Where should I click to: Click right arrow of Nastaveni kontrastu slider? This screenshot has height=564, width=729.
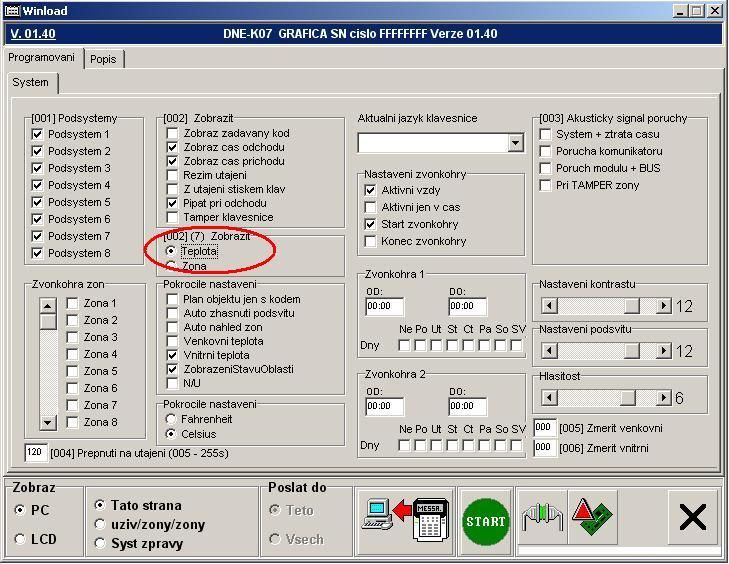pyautogui.click(x=663, y=306)
